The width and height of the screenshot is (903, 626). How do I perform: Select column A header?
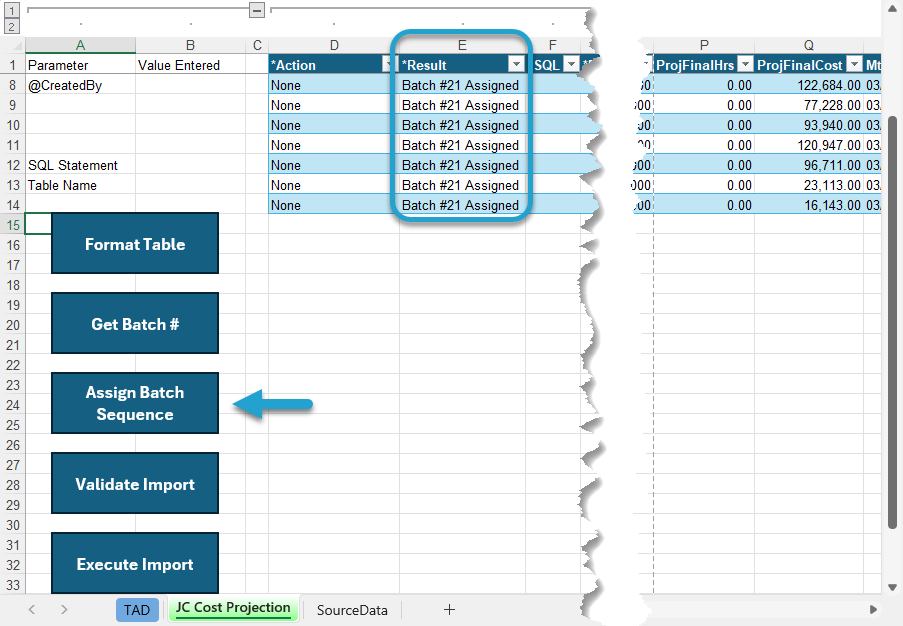(81, 45)
